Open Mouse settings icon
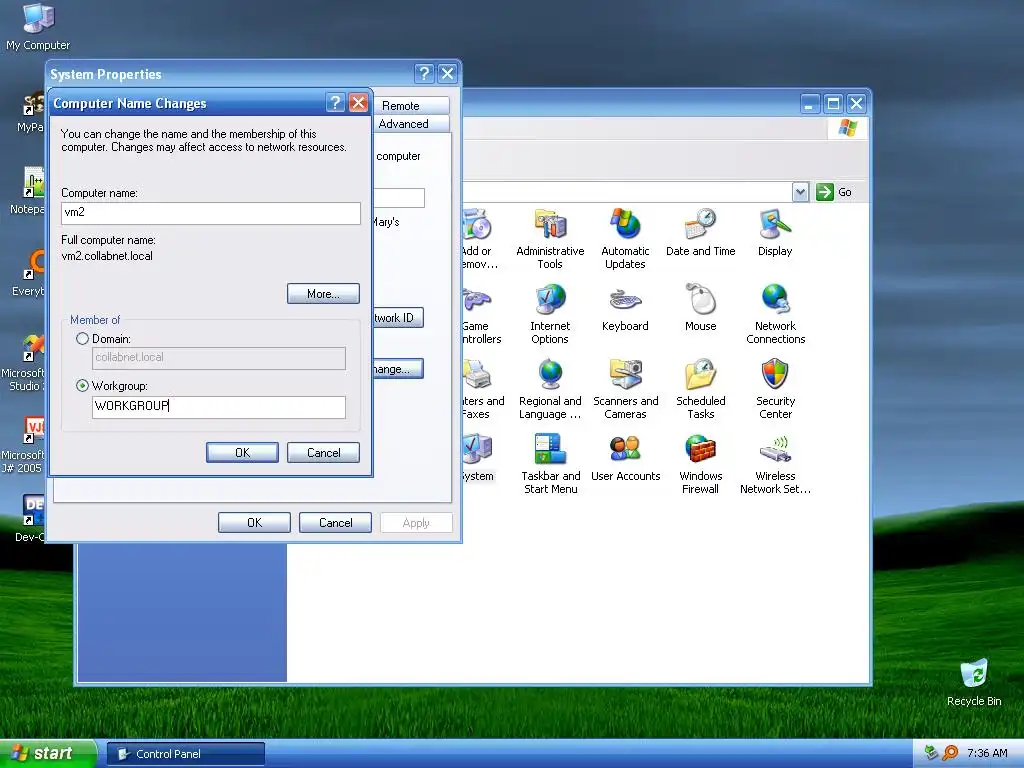Viewport: 1024px width, 768px height. pos(700,308)
